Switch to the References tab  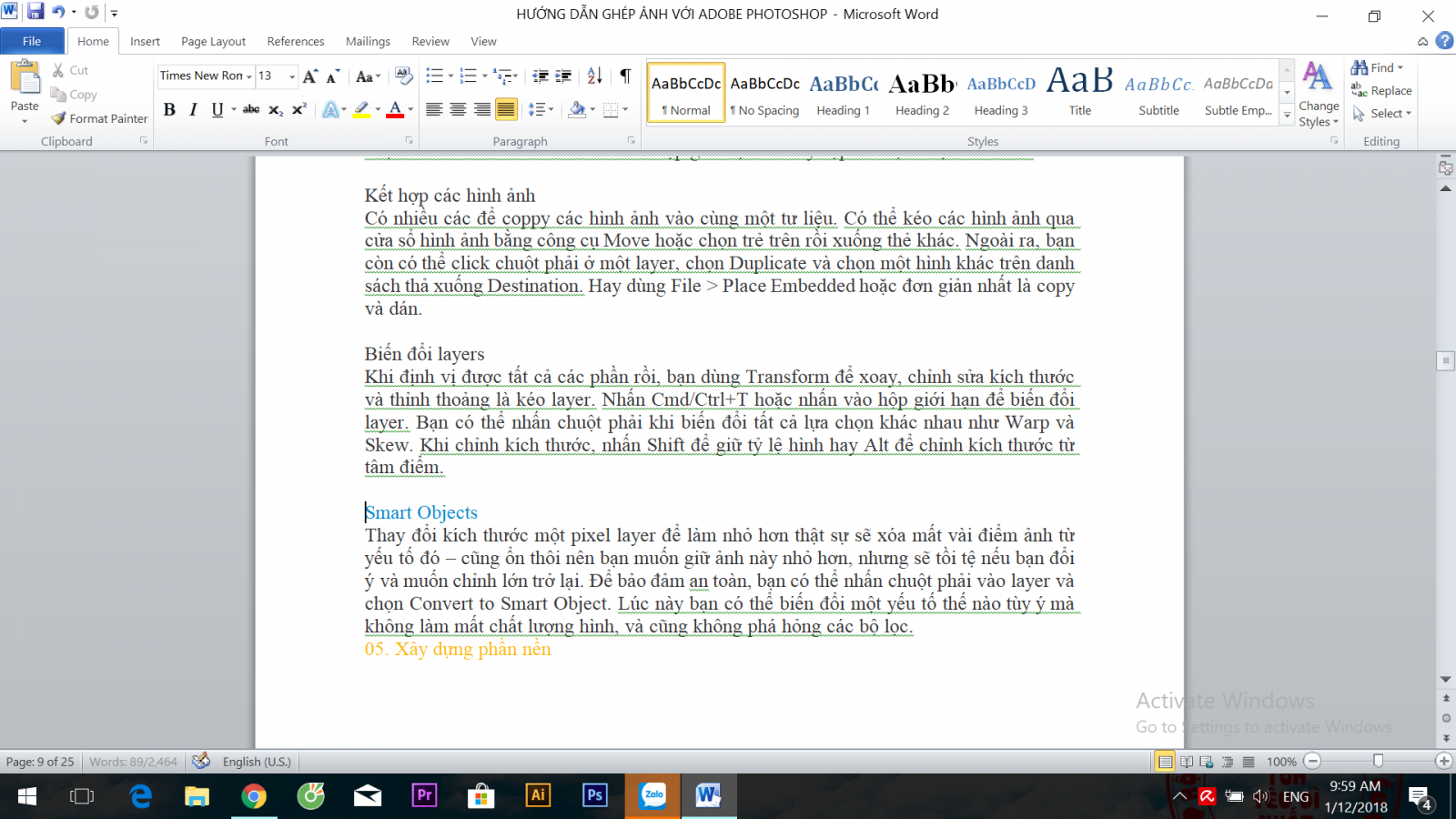pos(296,41)
